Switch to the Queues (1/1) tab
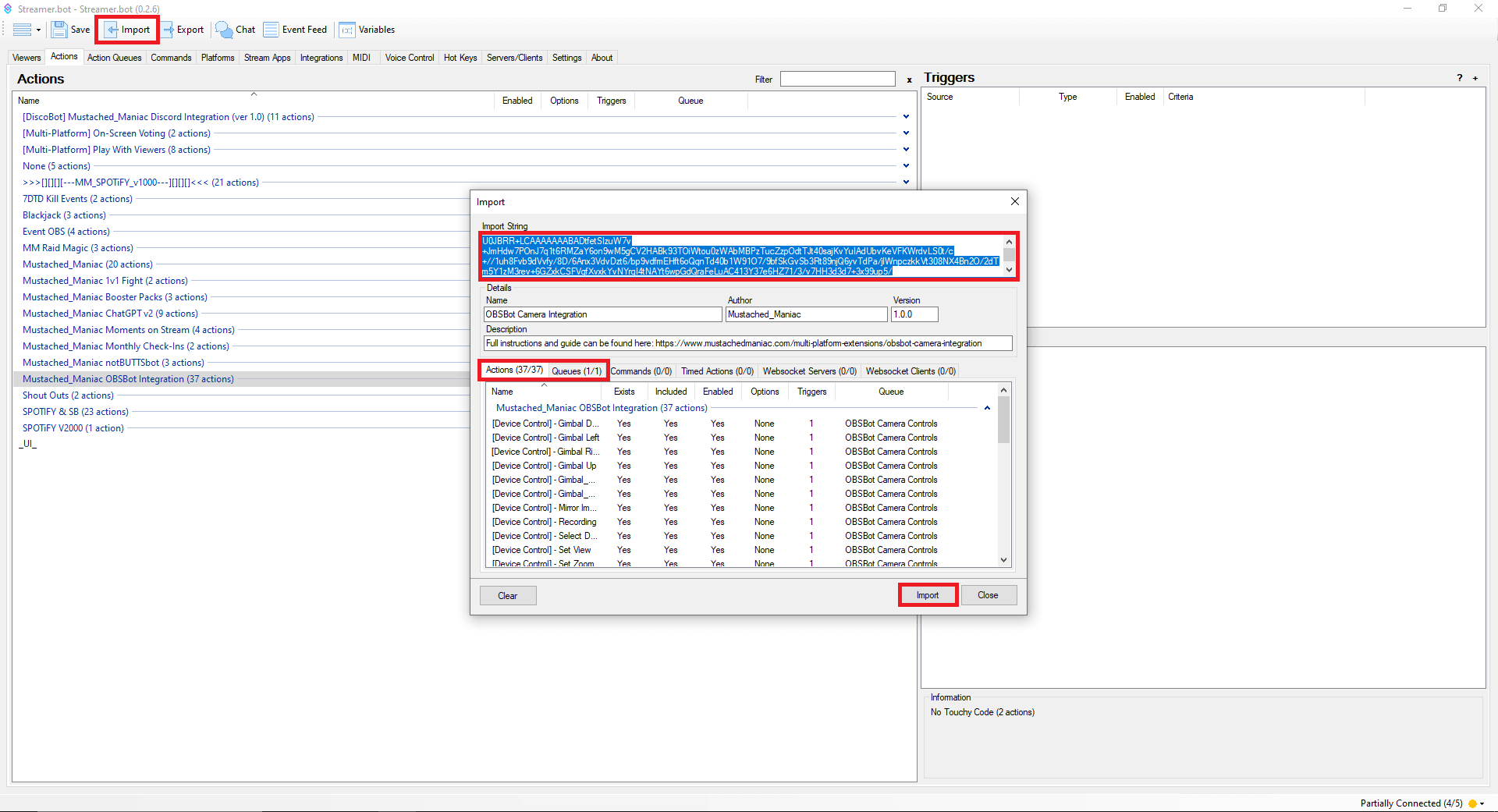Image resolution: width=1498 pixels, height=812 pixels. click(x=577, y=371)
